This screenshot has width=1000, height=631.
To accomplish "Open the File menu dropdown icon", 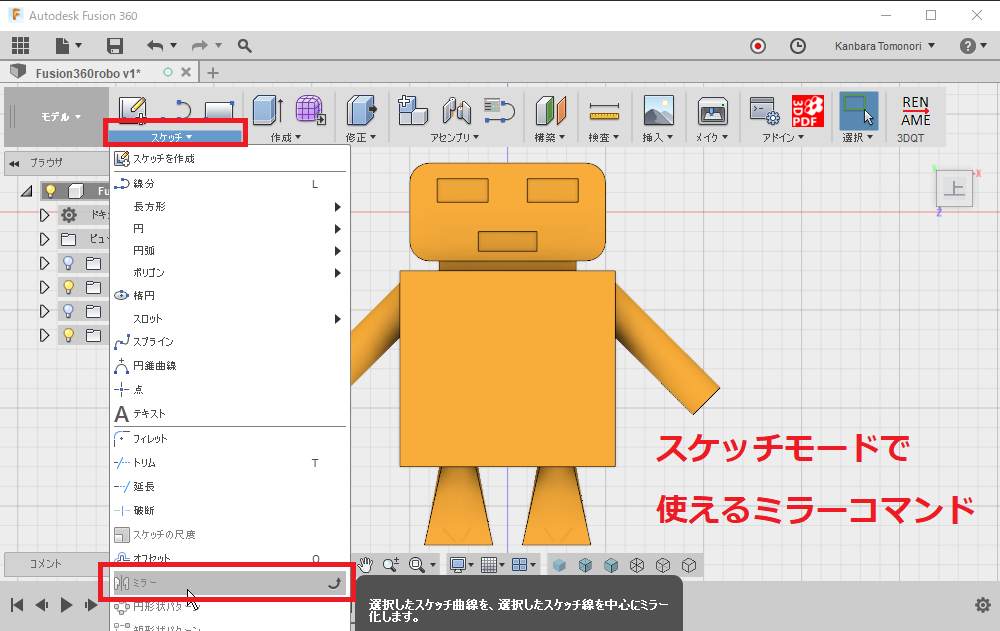I will pyautogui.click(x=68, y=45).
